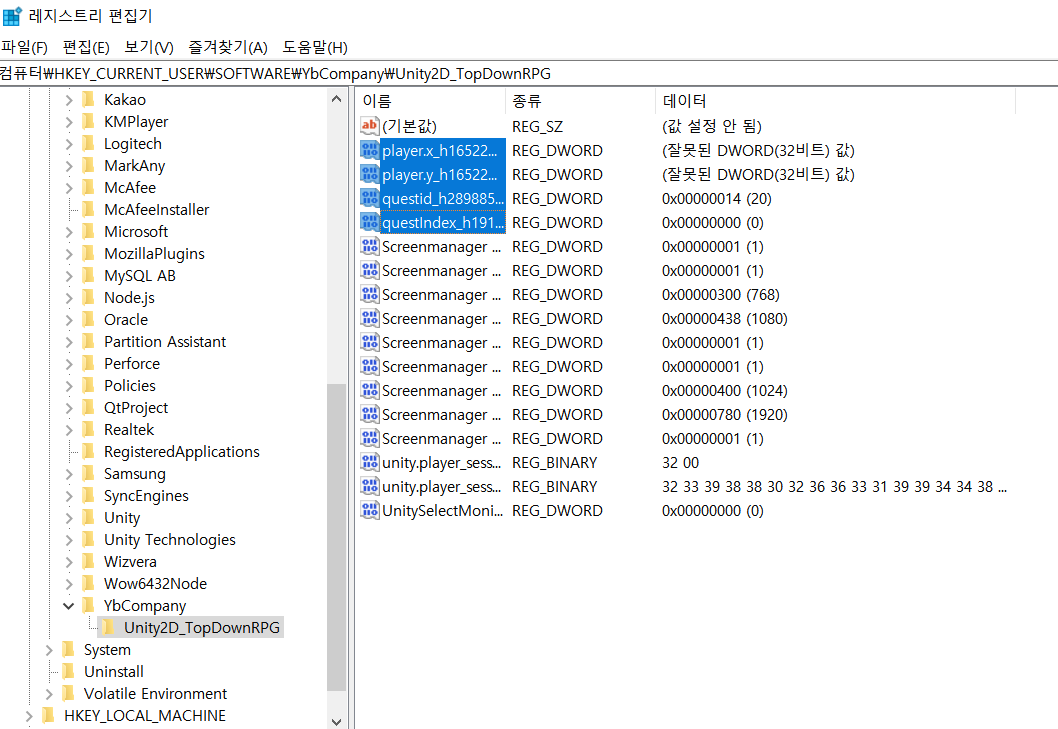Click the DWORD icon next to player.x_h16522
Screen dimensions: 1058x729
point(369,150)
